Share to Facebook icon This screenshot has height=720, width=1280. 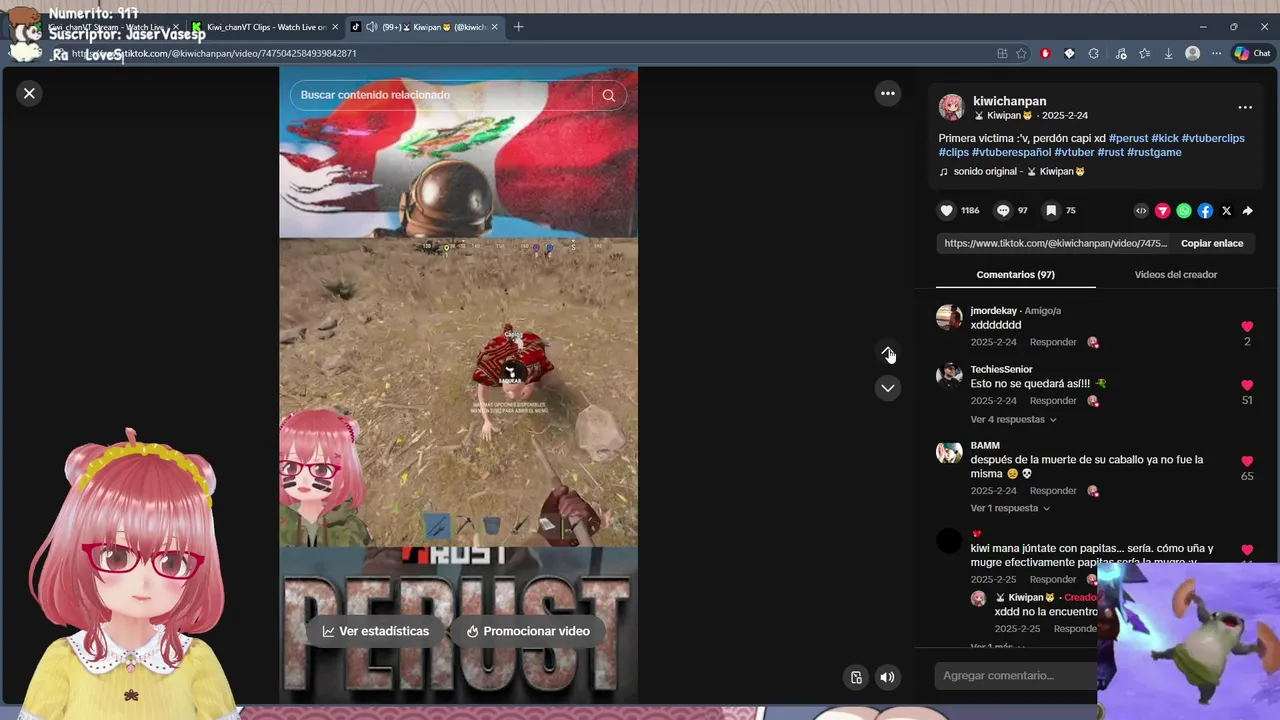pyautogui.click(x=1205, y=211)
